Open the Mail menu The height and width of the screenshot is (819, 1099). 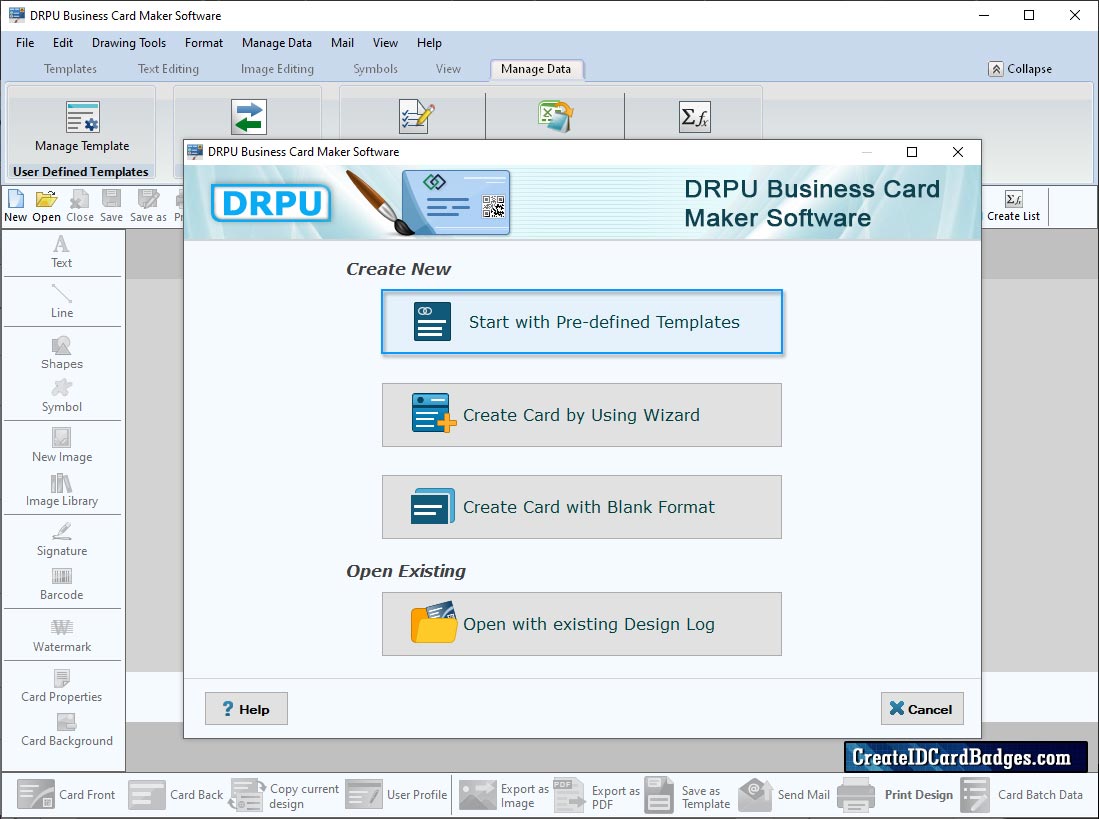point(342,43)
